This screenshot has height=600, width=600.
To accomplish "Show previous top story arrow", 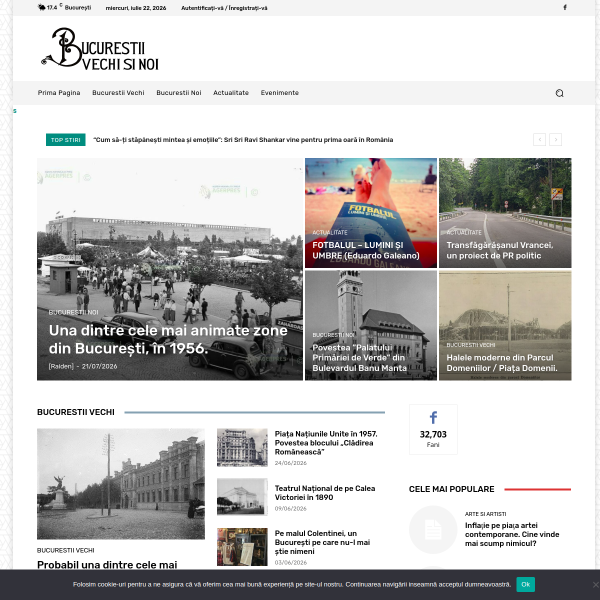I will (x=540, y=140).
